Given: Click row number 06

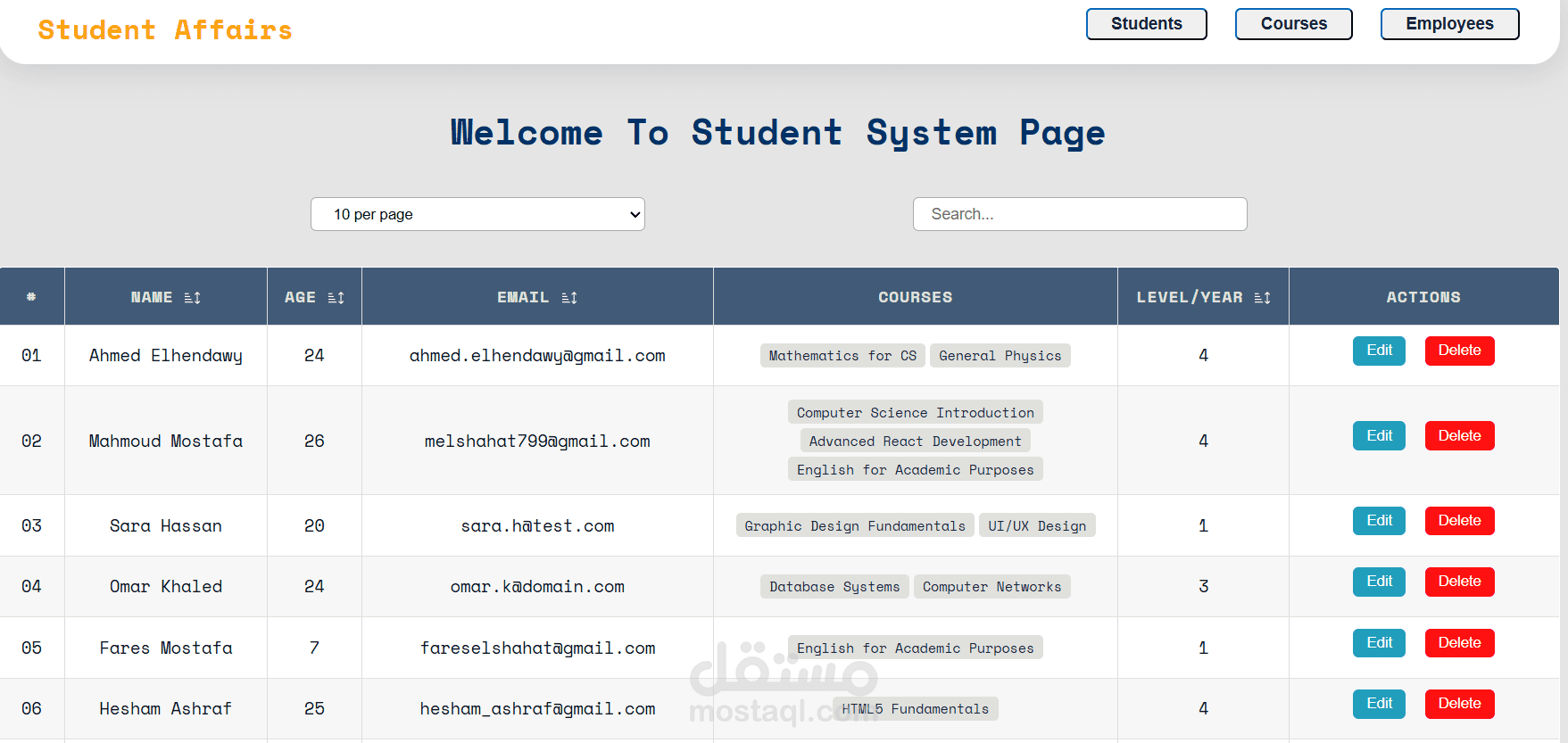Looking at the screenshot, I should coord(31,709).
